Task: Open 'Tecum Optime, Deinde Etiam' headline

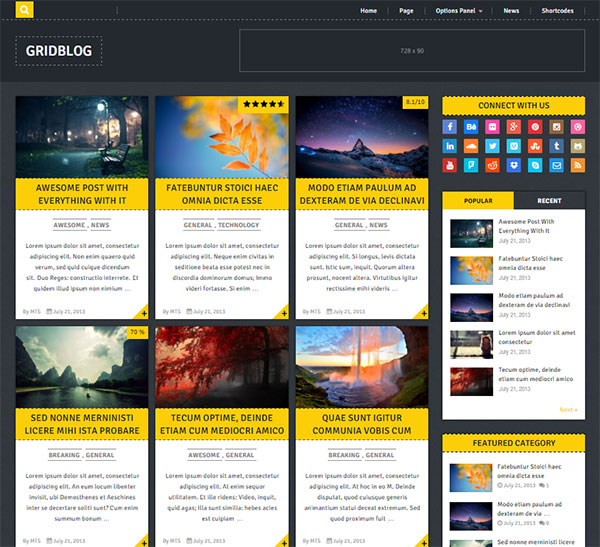Action: [222, 424]
